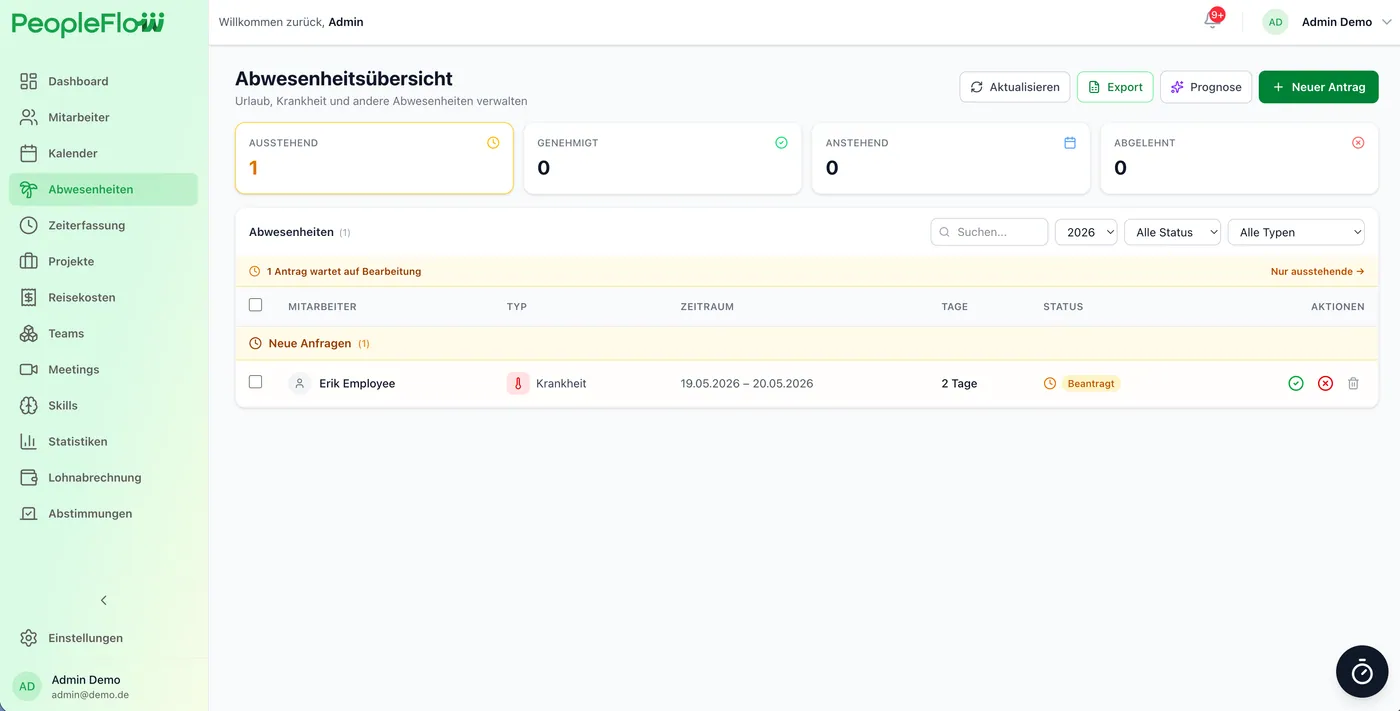Open Meetings in sidebar
1400x711 pixels.
(x=104, y=369)
